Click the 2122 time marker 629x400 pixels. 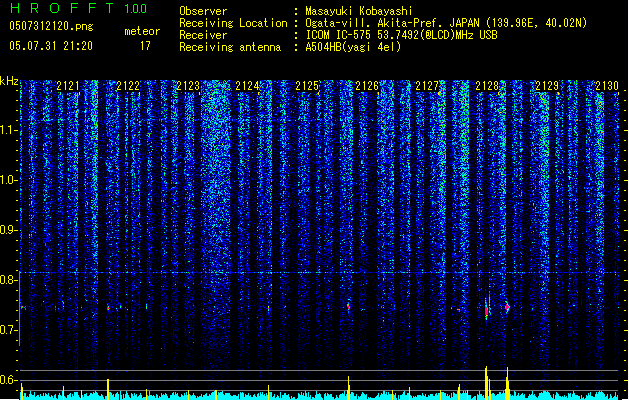pyautogui.click(x=128, y=86)
